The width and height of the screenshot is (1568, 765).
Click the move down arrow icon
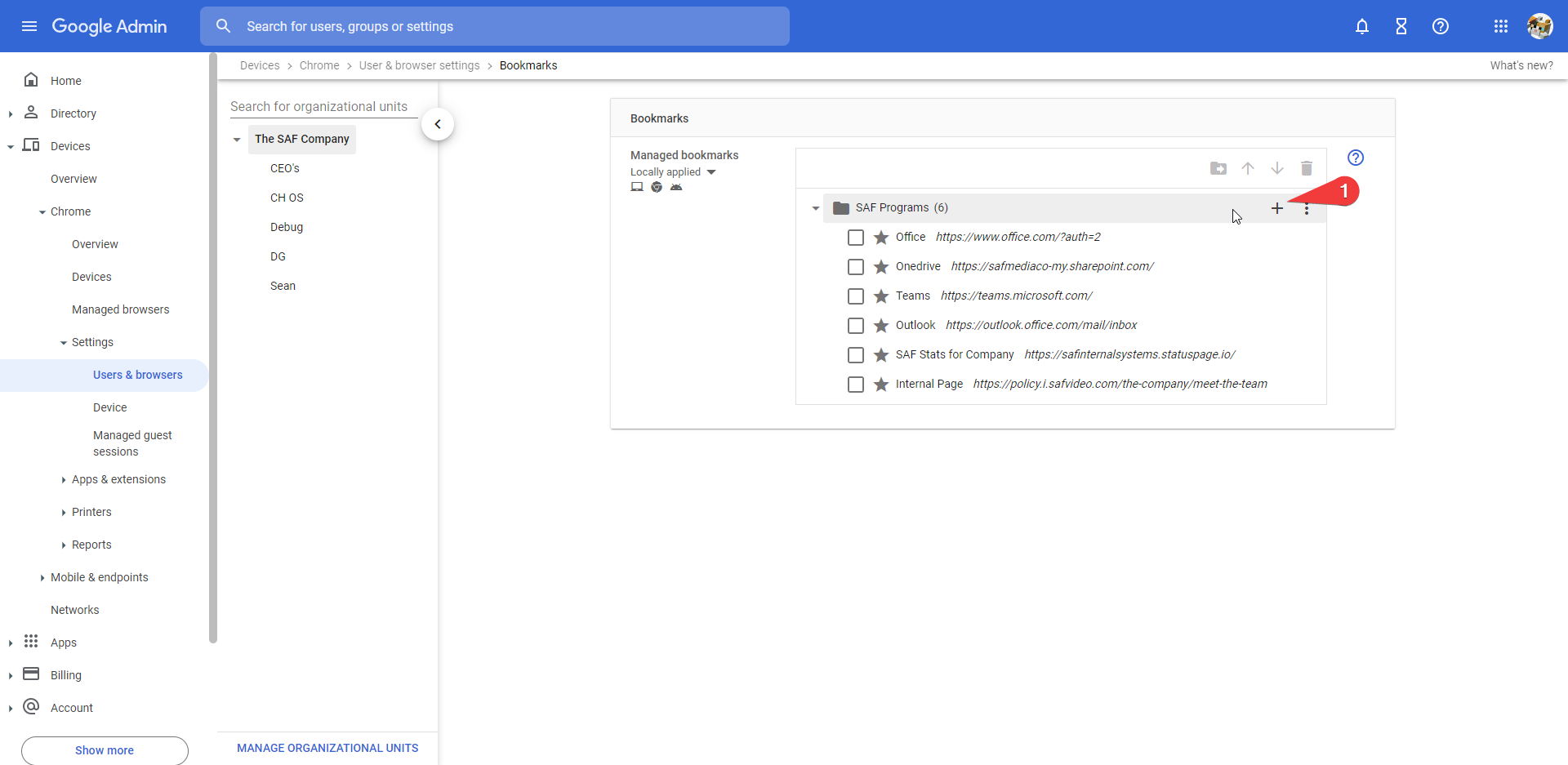click(1277, 168)
